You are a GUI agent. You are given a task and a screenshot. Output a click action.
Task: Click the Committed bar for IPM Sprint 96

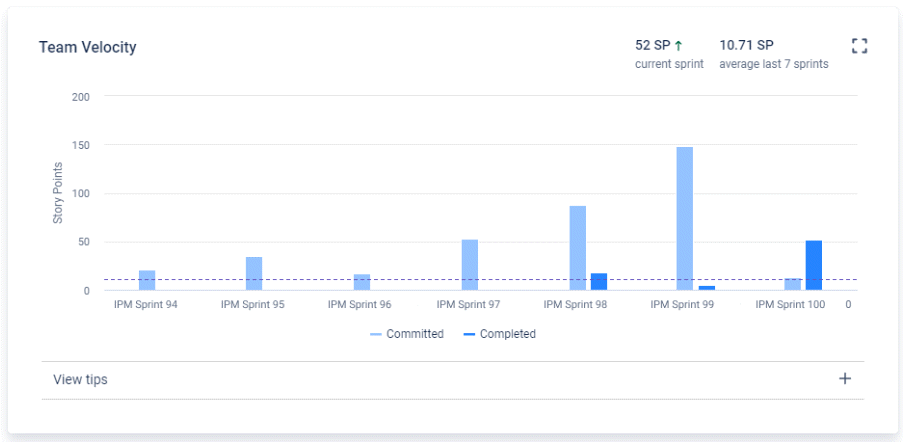[362, 282]
